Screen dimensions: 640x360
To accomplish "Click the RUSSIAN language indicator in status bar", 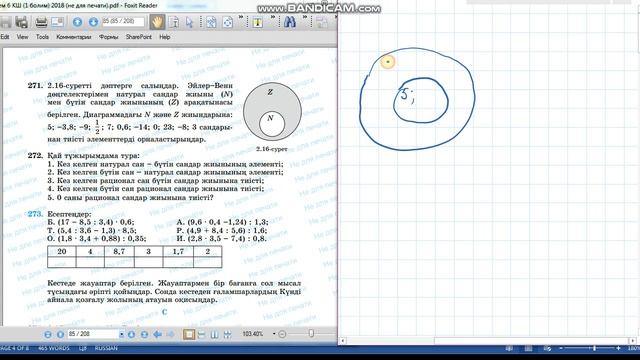I will (x=106, y=348).
